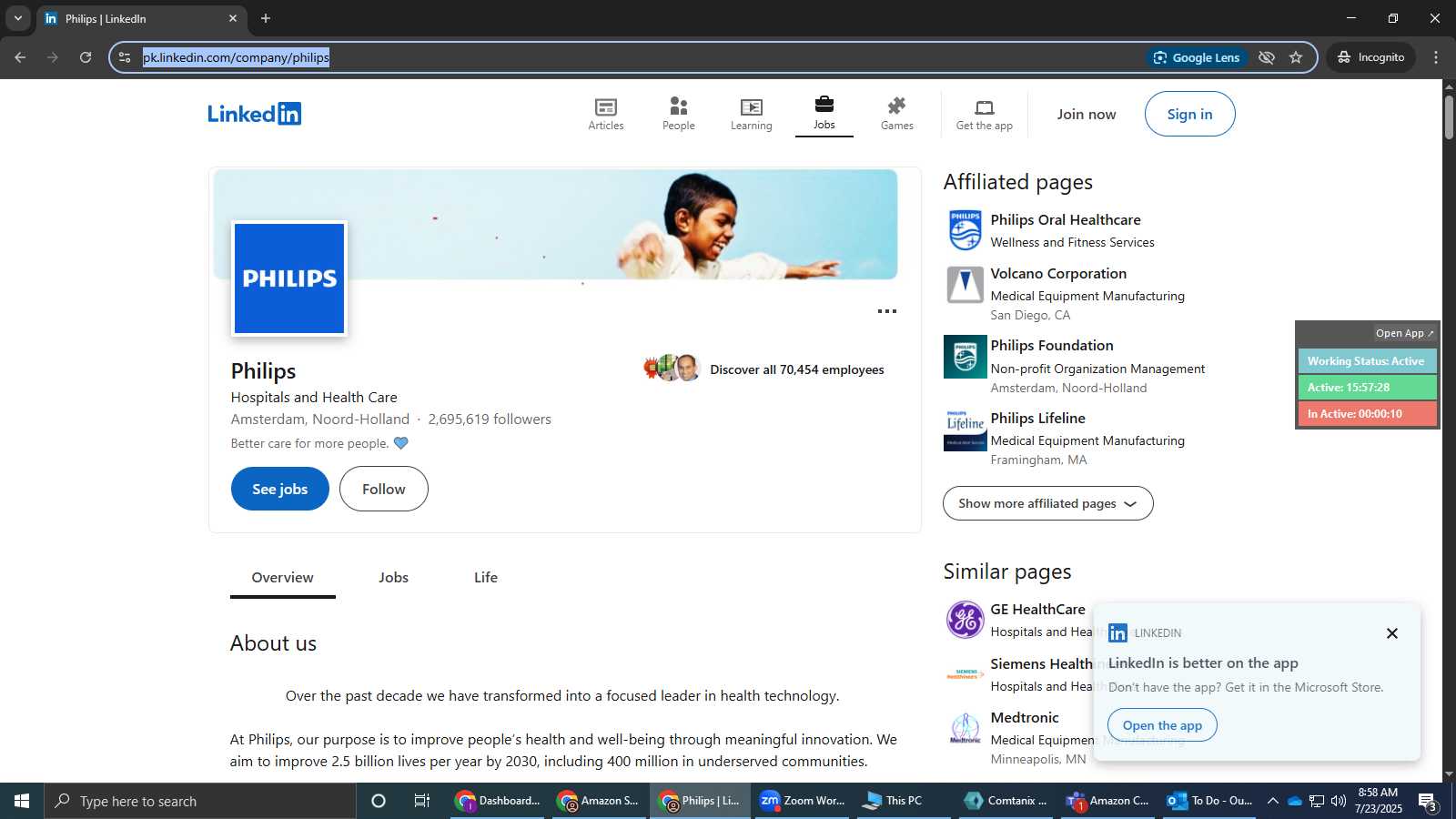Open Chrome three-dot menu
This screenshot has width=1456, height=819.
(1436, 57)
